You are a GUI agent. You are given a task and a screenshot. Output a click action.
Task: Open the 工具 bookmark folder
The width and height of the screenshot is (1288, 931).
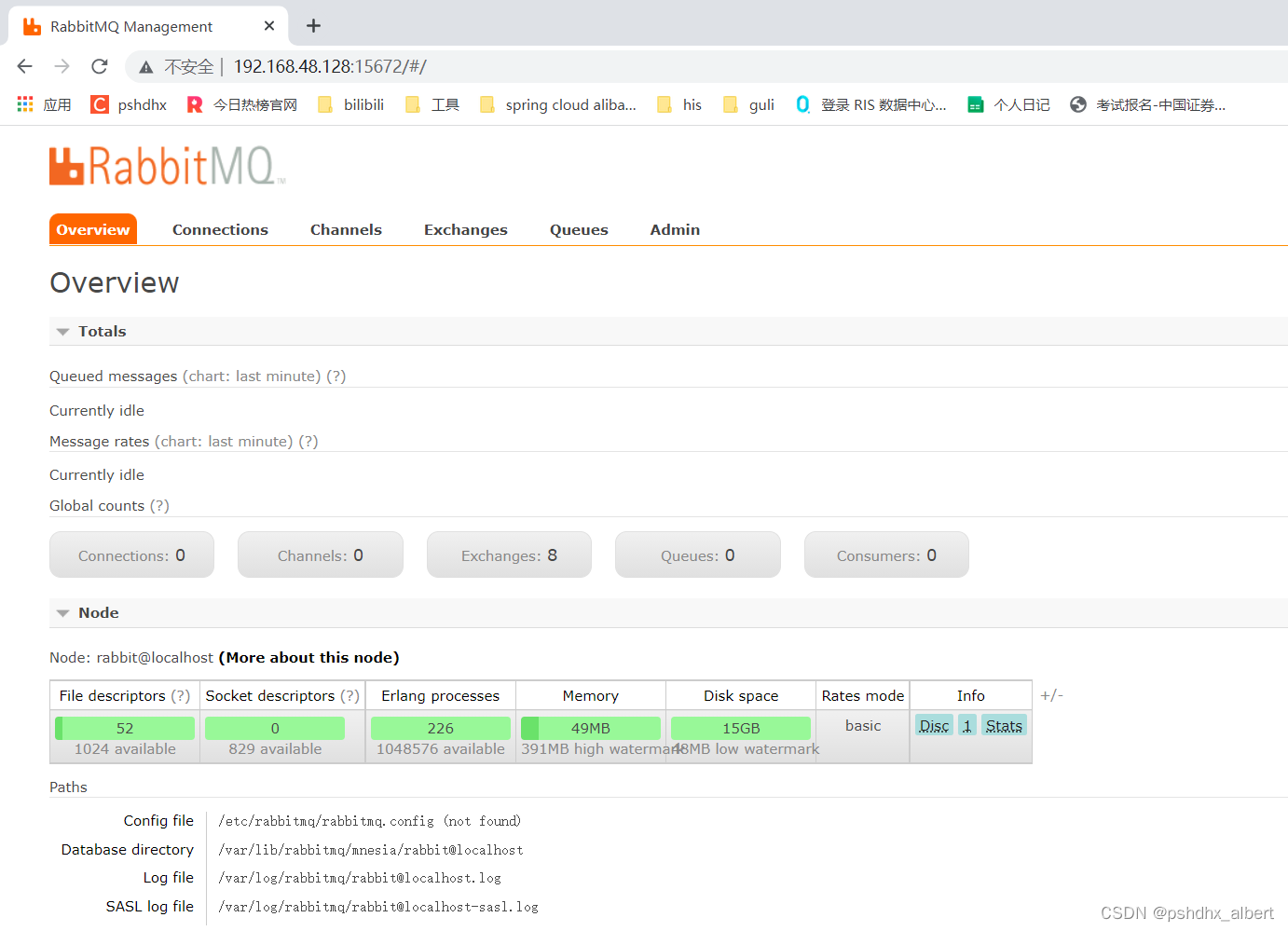pyautogui.click(x=432, y=104)
